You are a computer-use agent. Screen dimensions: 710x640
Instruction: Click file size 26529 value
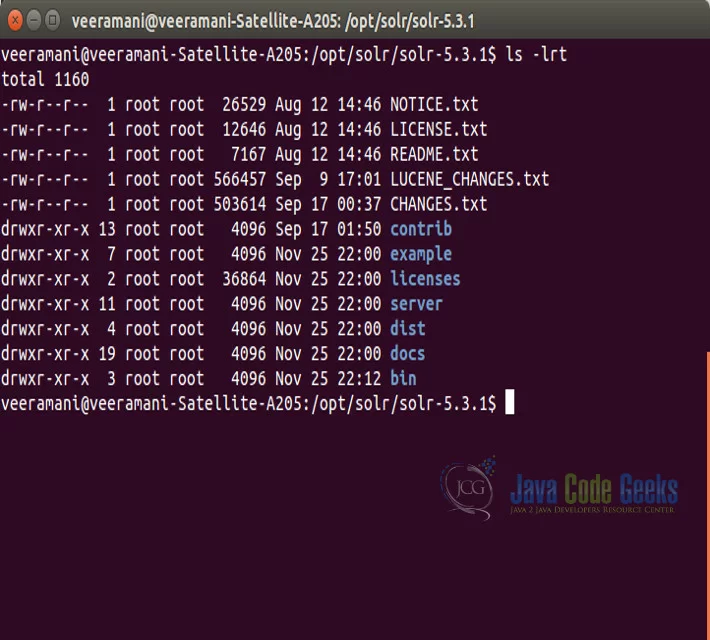(x=244, y=105)
